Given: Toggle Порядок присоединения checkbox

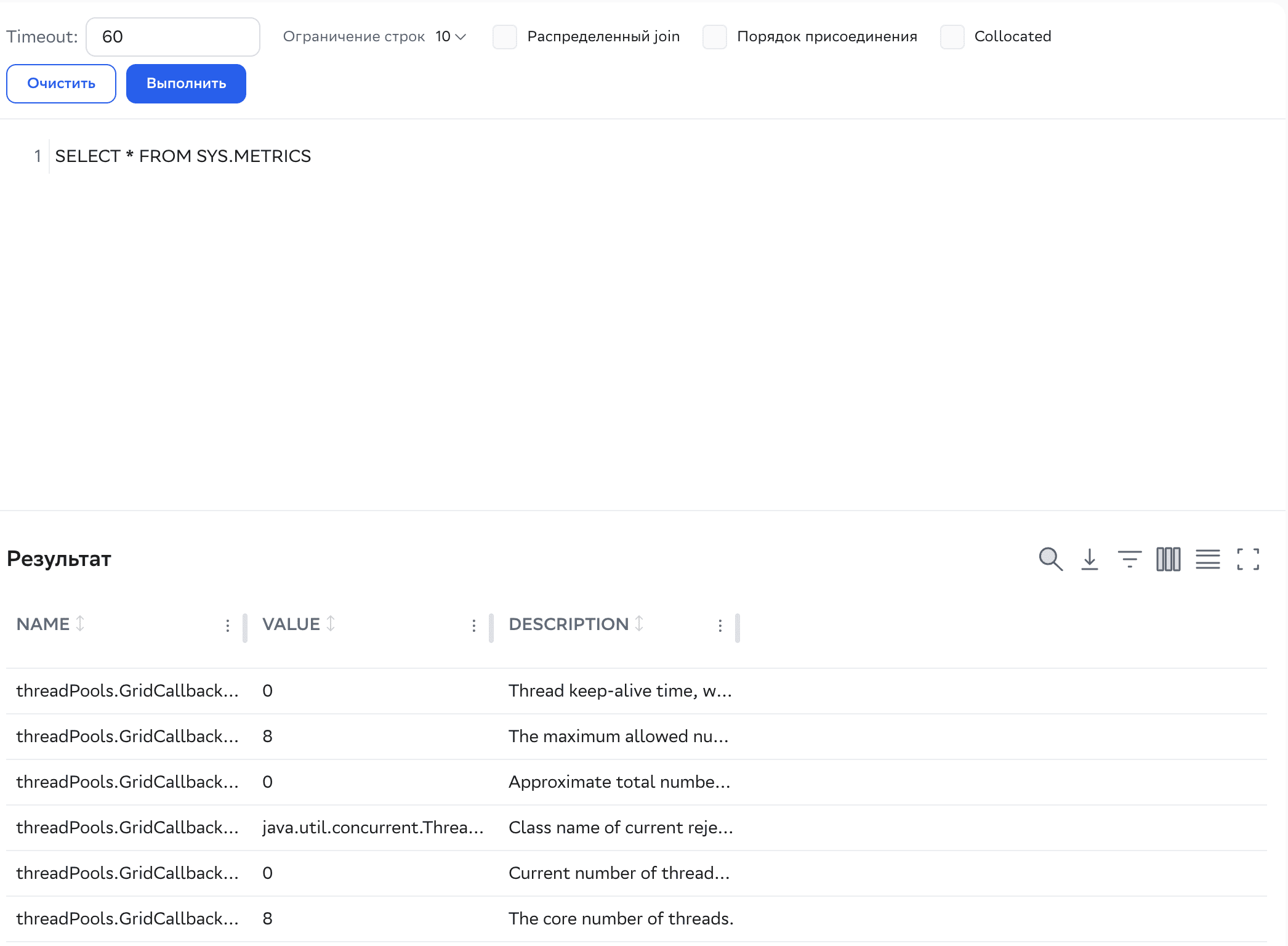Looking at the screenshot, I should [x=714, y=37].
